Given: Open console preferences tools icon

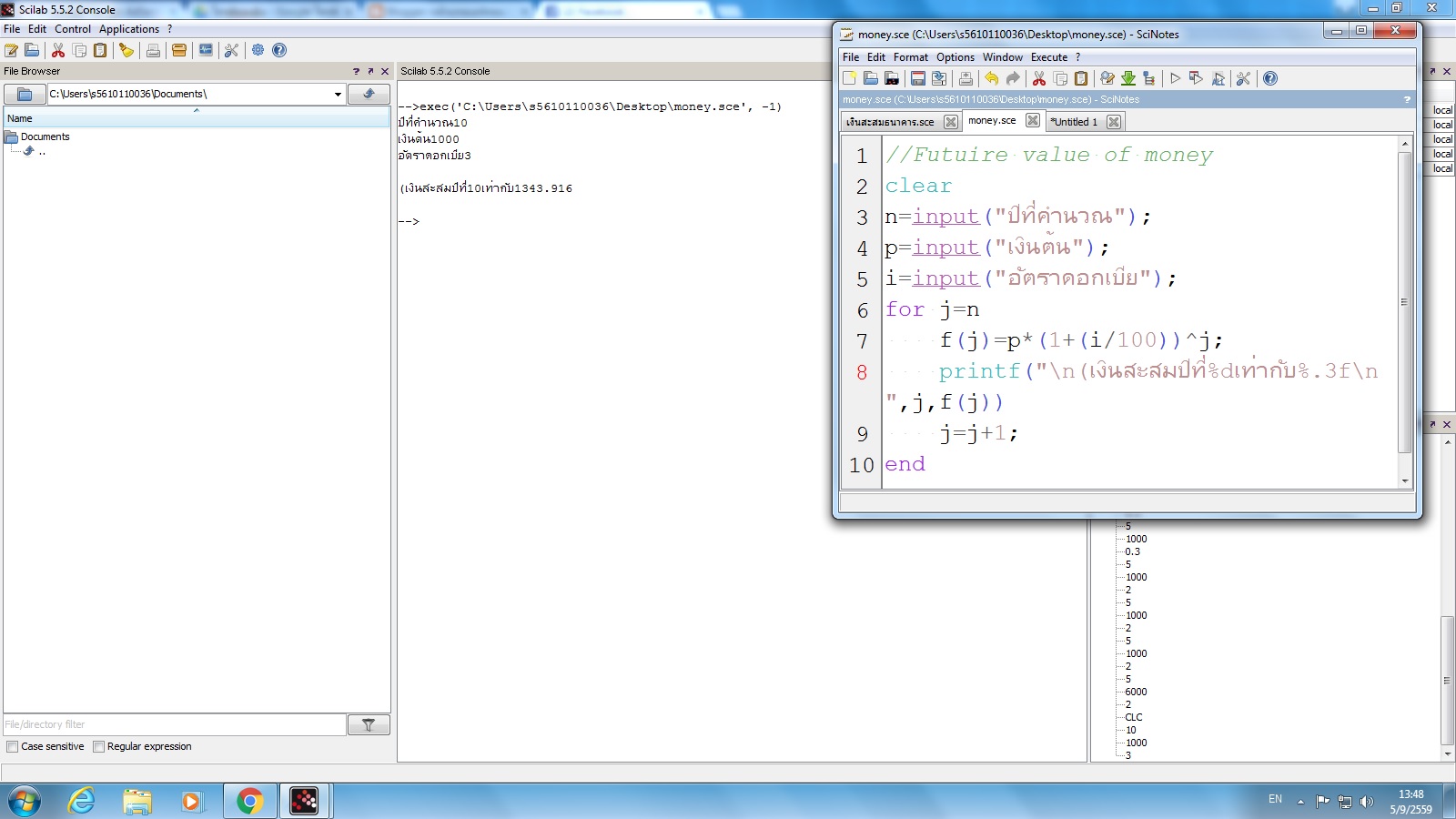Looking at the screenshot, I should point(231,50).
